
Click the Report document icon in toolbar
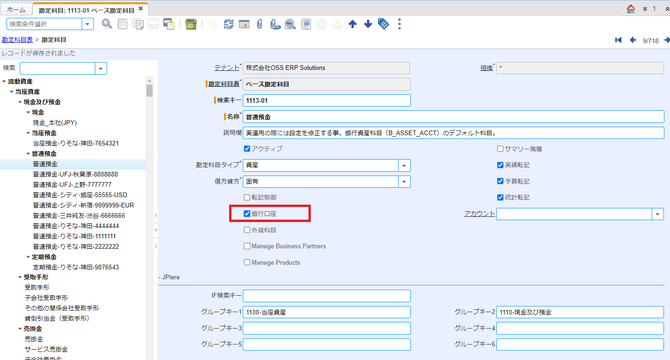coord(306,24)
